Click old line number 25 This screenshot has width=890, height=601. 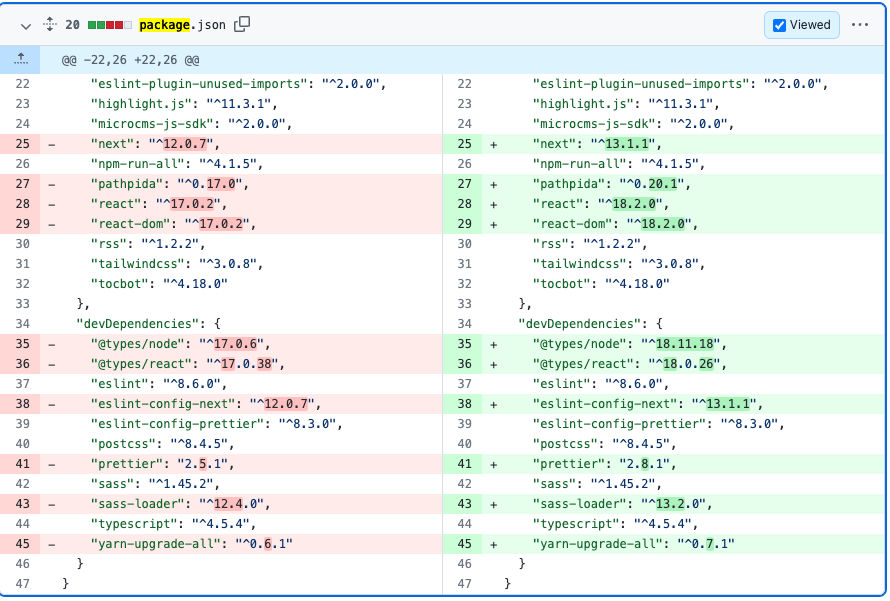click(22, 144)
